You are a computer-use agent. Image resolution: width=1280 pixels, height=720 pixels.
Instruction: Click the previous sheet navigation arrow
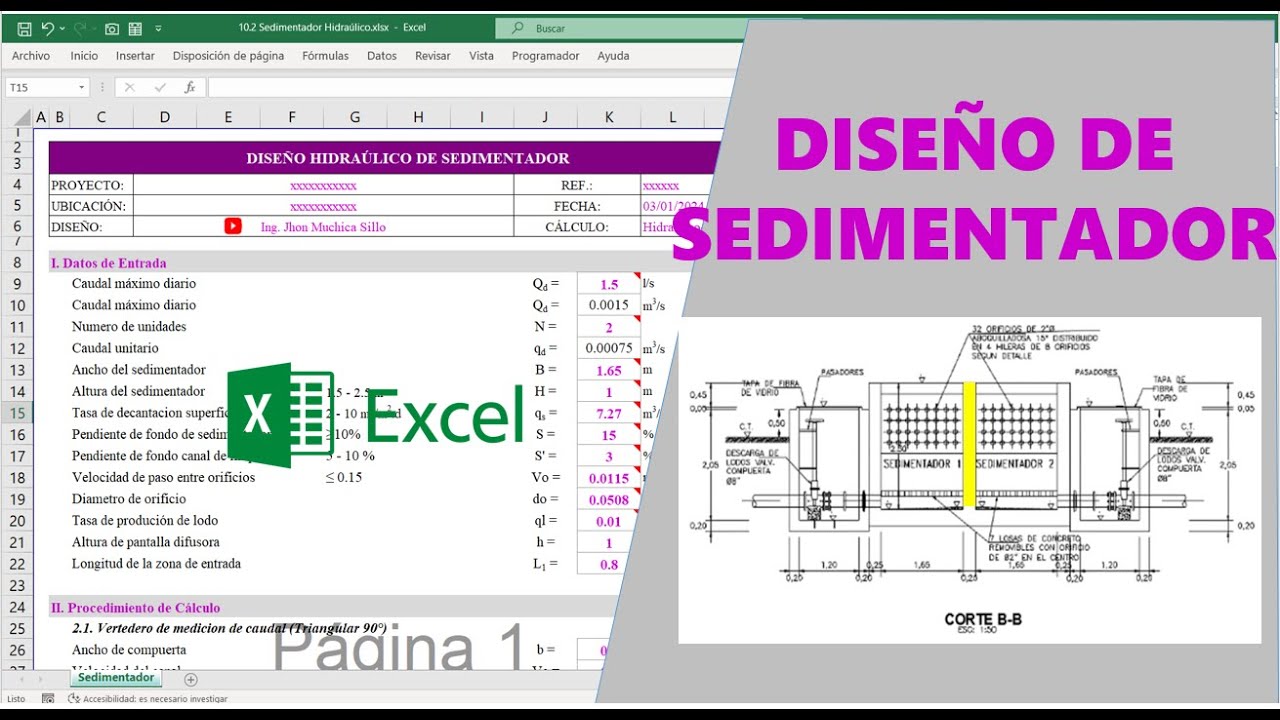click(20, 679)
